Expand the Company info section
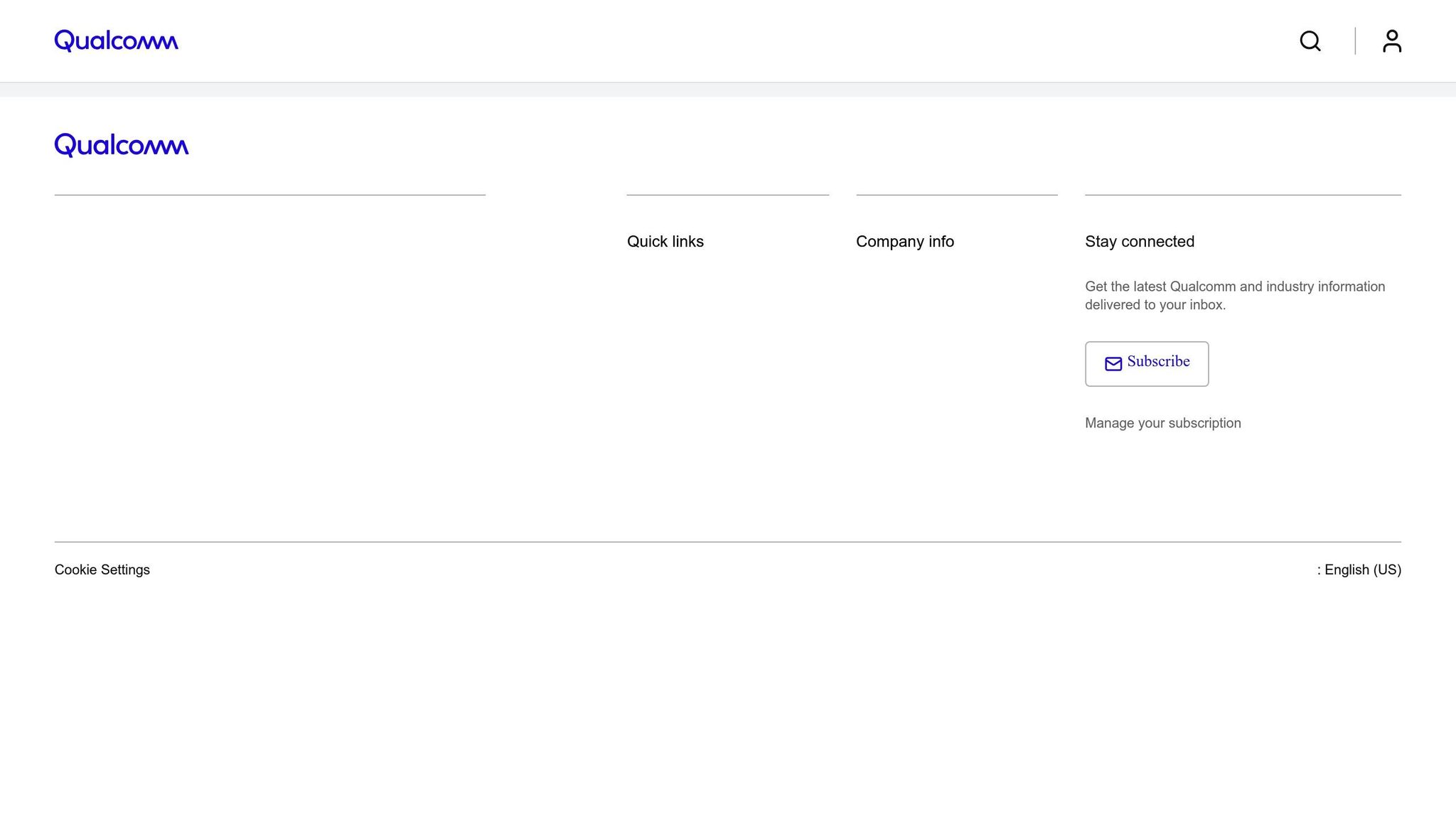Screen dimensions: 1456x819 pos(904,242)
